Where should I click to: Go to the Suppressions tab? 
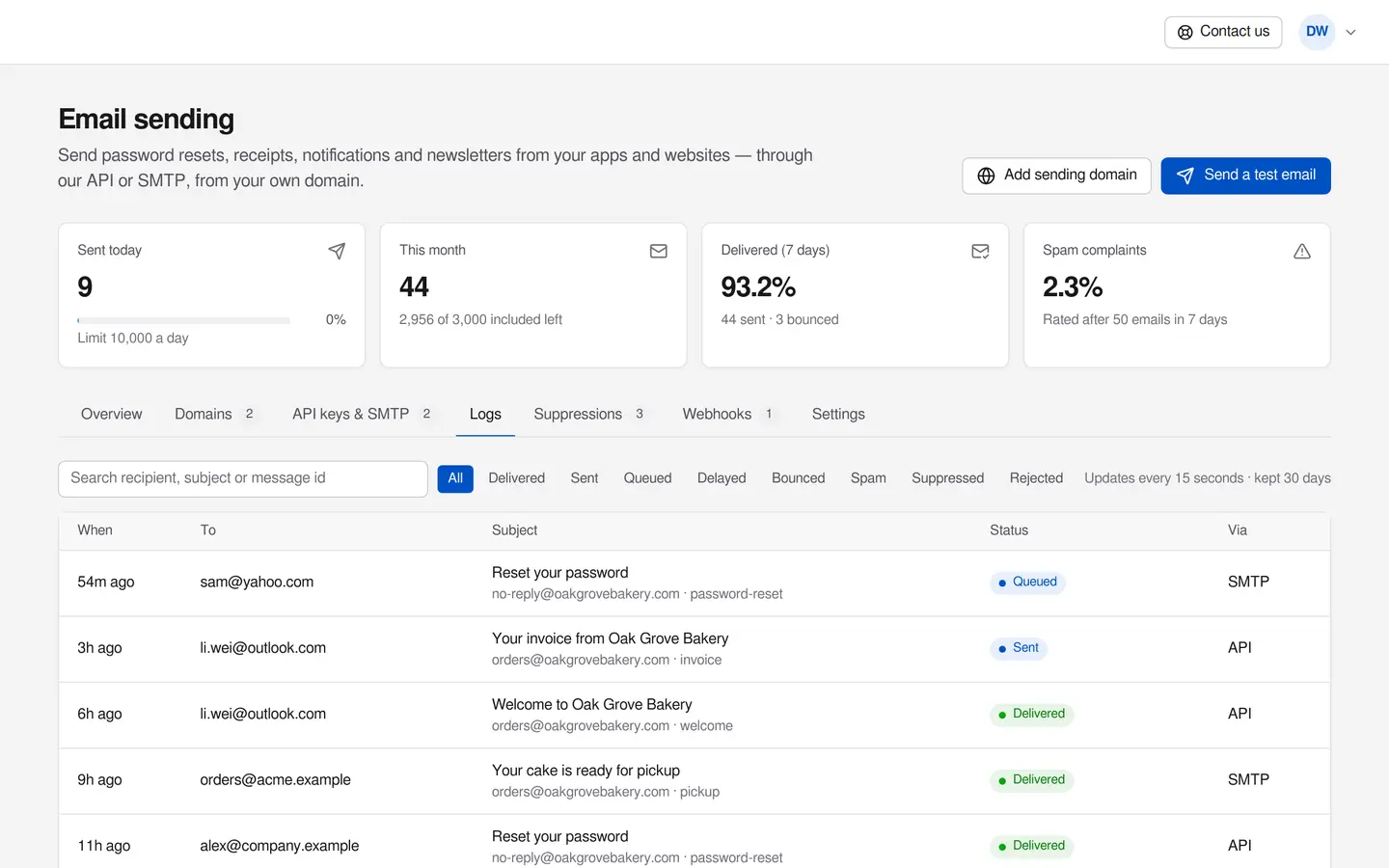pos(590,414)
